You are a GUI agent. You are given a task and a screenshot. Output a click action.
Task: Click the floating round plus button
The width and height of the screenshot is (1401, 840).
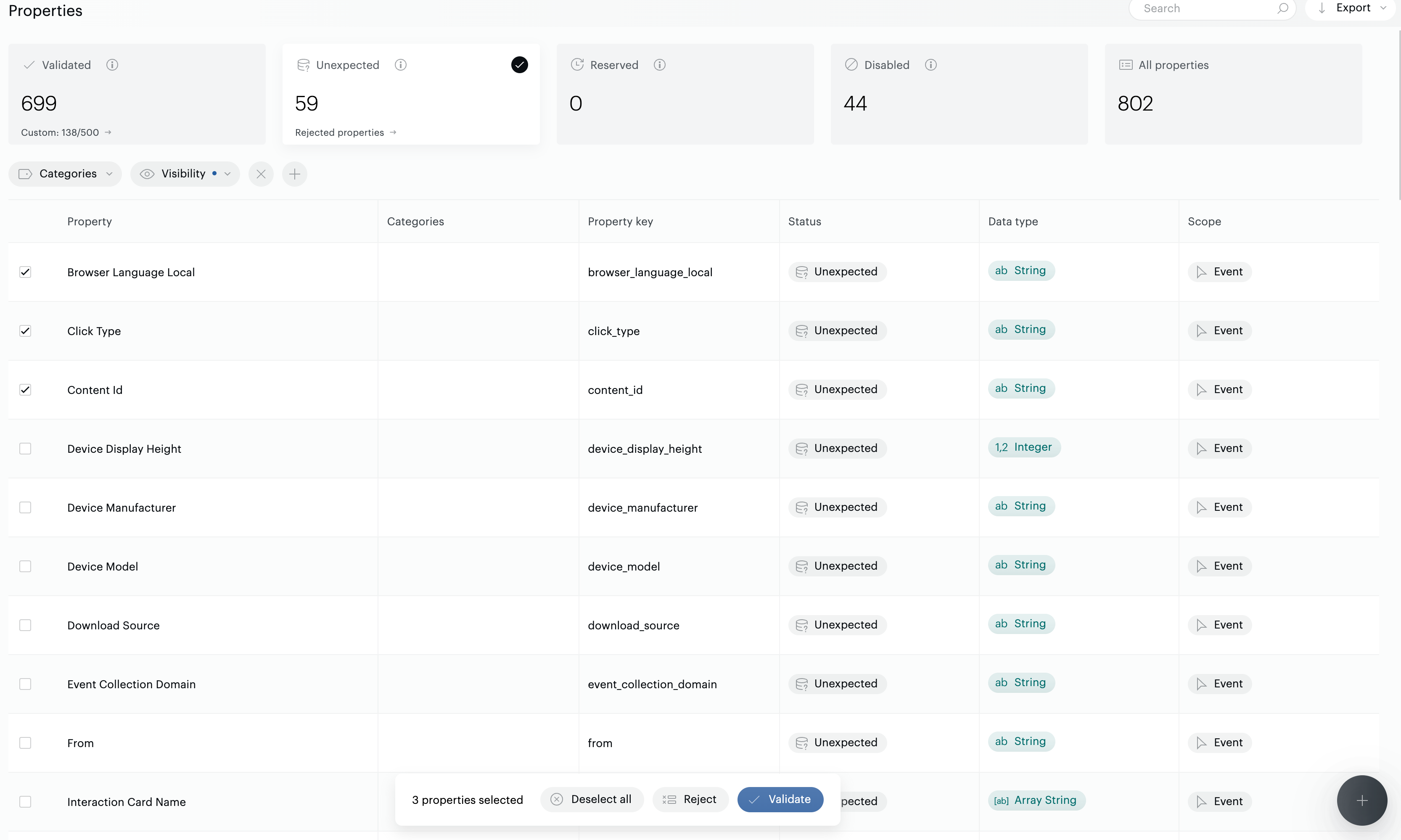pyautogui.click(x=1361, y=800)
